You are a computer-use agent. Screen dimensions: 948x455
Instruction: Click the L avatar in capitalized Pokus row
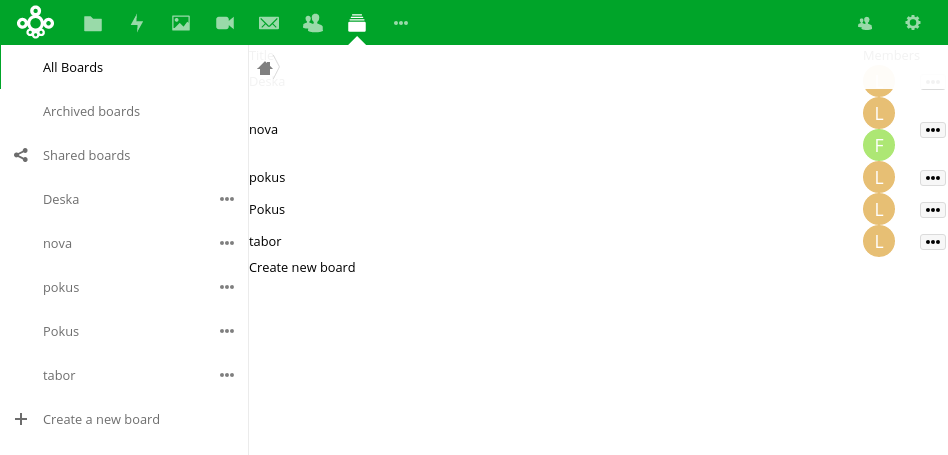(878, 209)
